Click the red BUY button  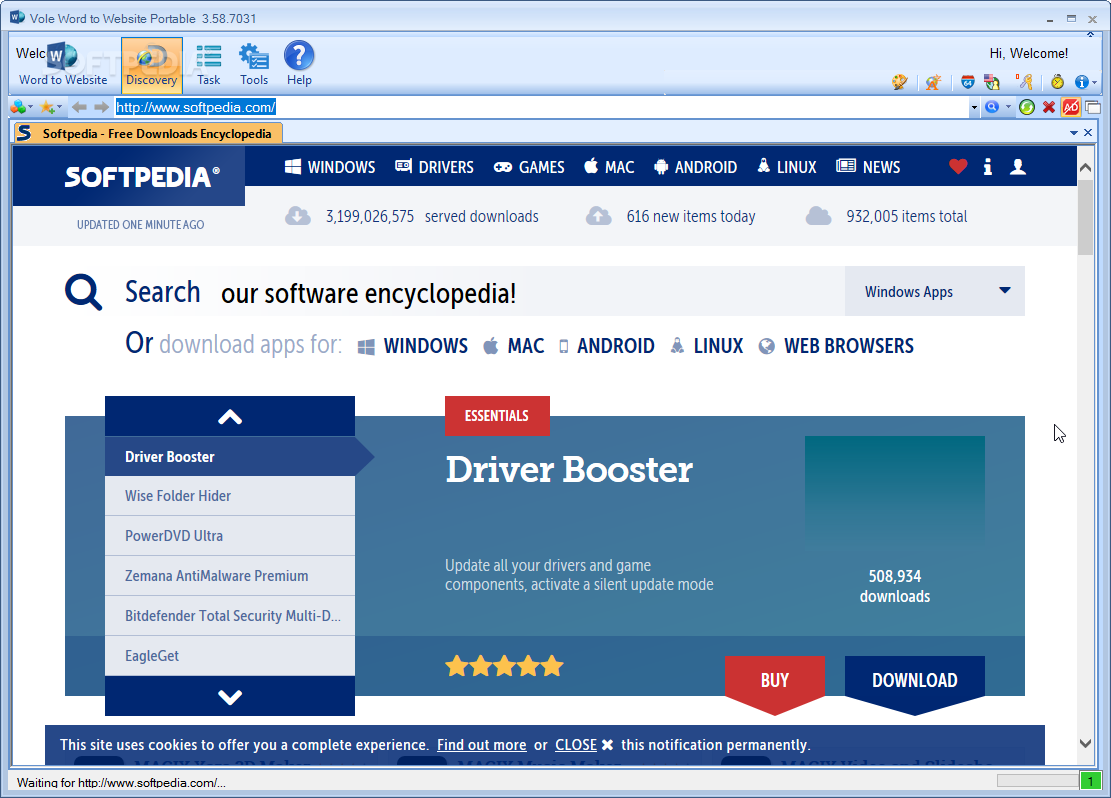pos(774,681)
